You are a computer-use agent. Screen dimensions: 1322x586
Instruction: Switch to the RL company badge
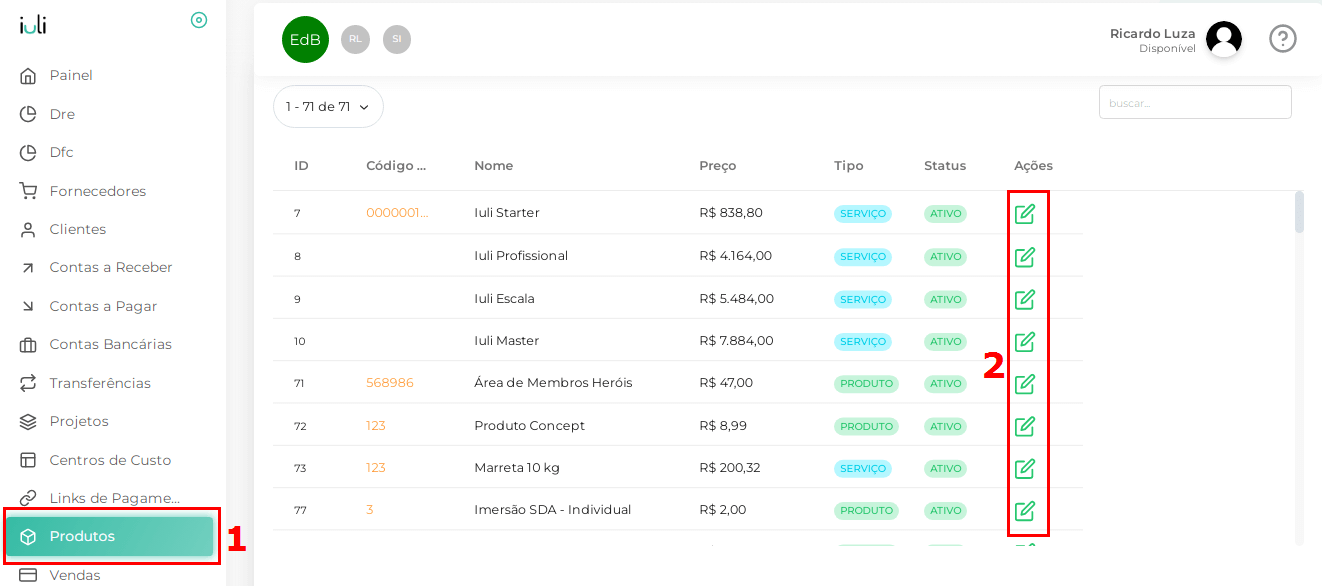(355, 39)
